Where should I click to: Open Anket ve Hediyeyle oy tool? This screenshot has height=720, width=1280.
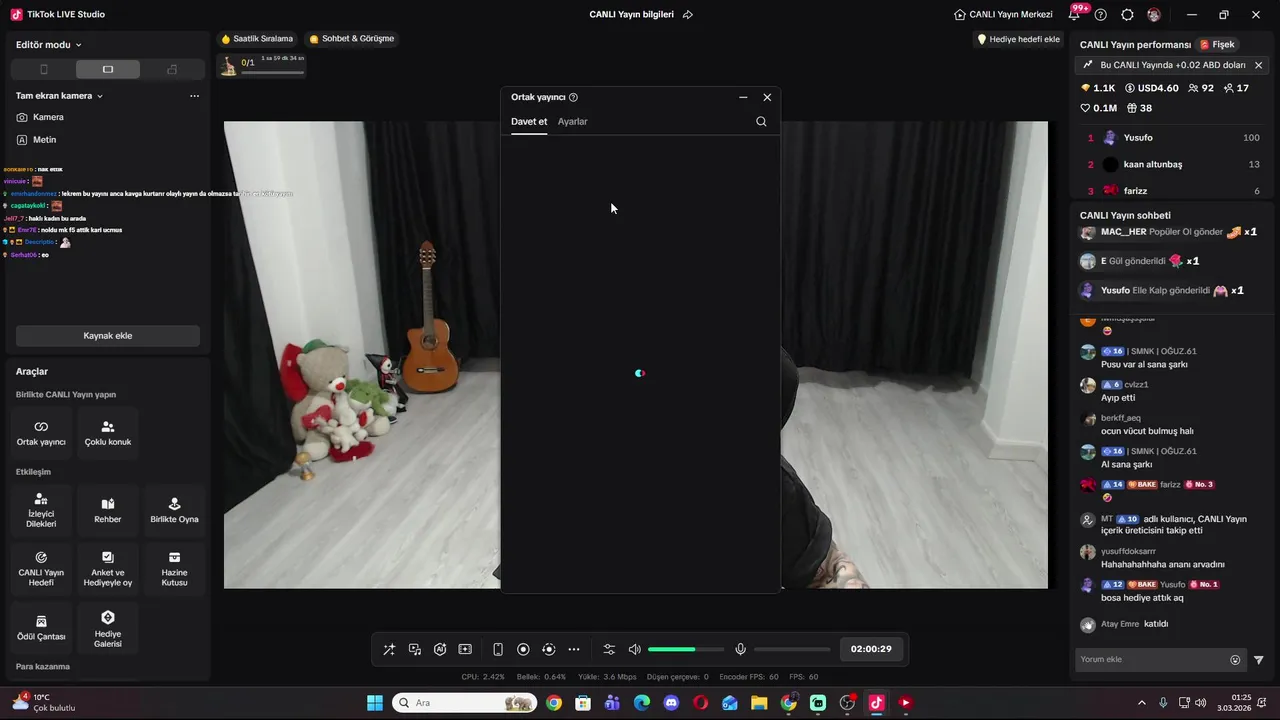point(108,569)
